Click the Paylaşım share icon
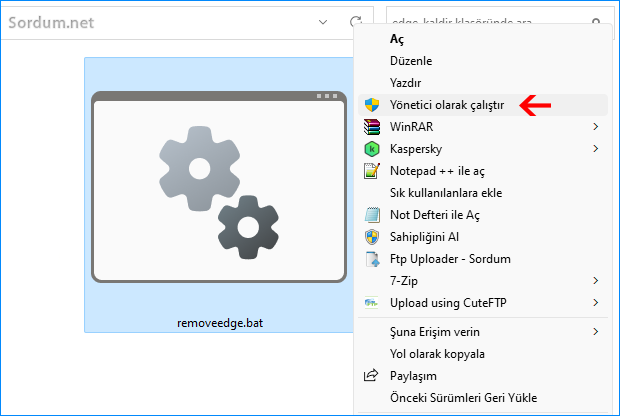Viewport: 620px width, 416px height. (371, 375)
